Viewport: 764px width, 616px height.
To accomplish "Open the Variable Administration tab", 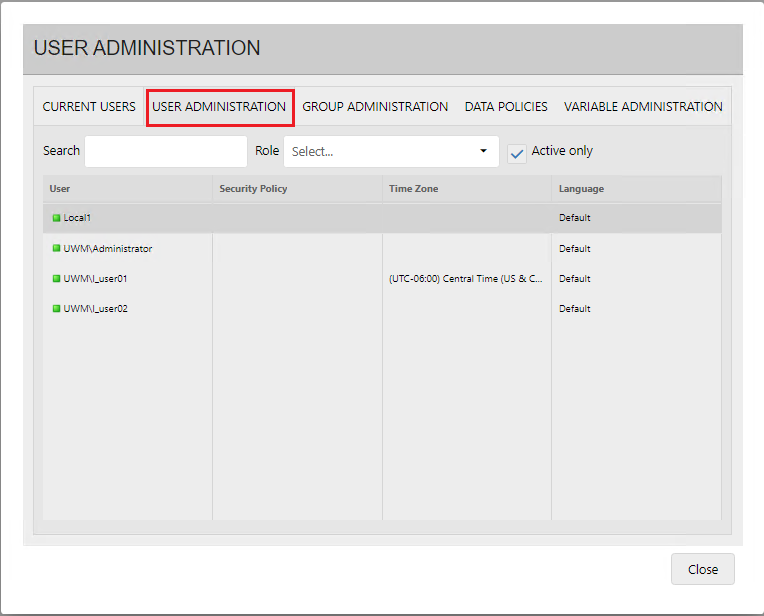I will click(643, 107).
